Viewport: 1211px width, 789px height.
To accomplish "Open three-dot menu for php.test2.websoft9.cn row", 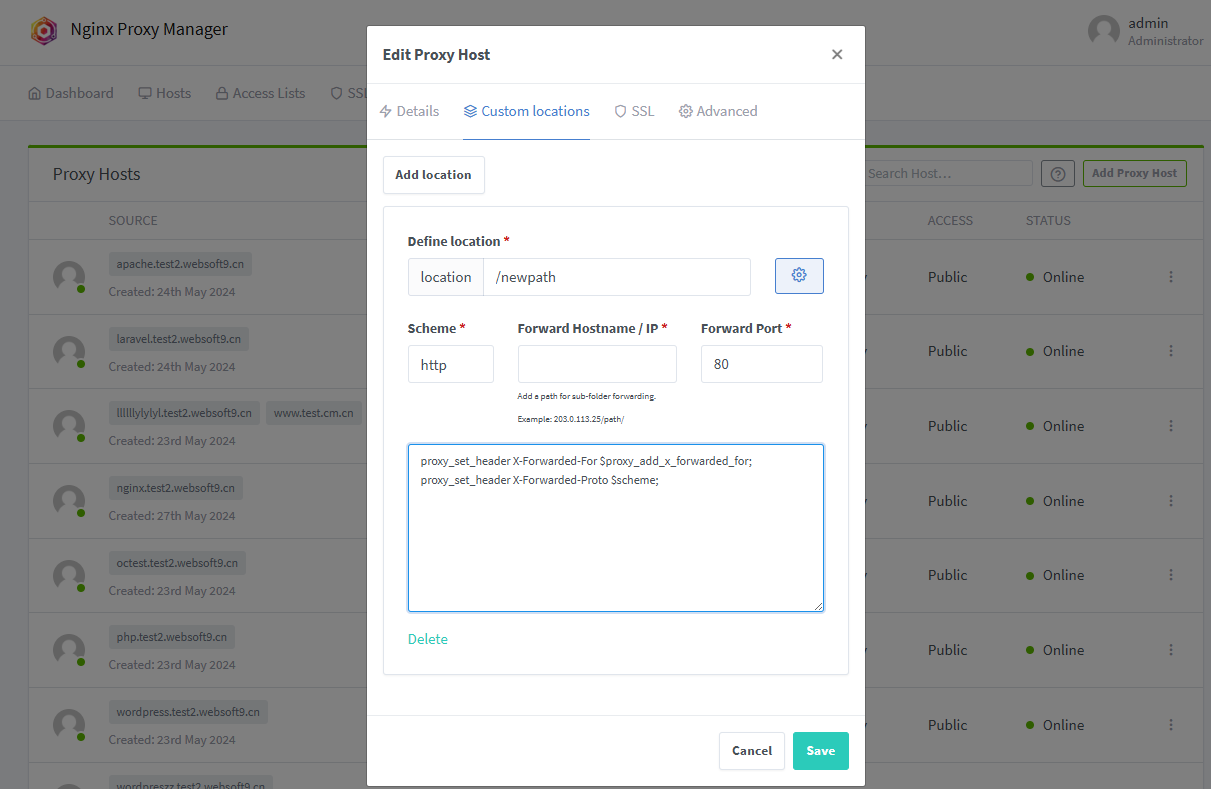I will pos(1171,650).
